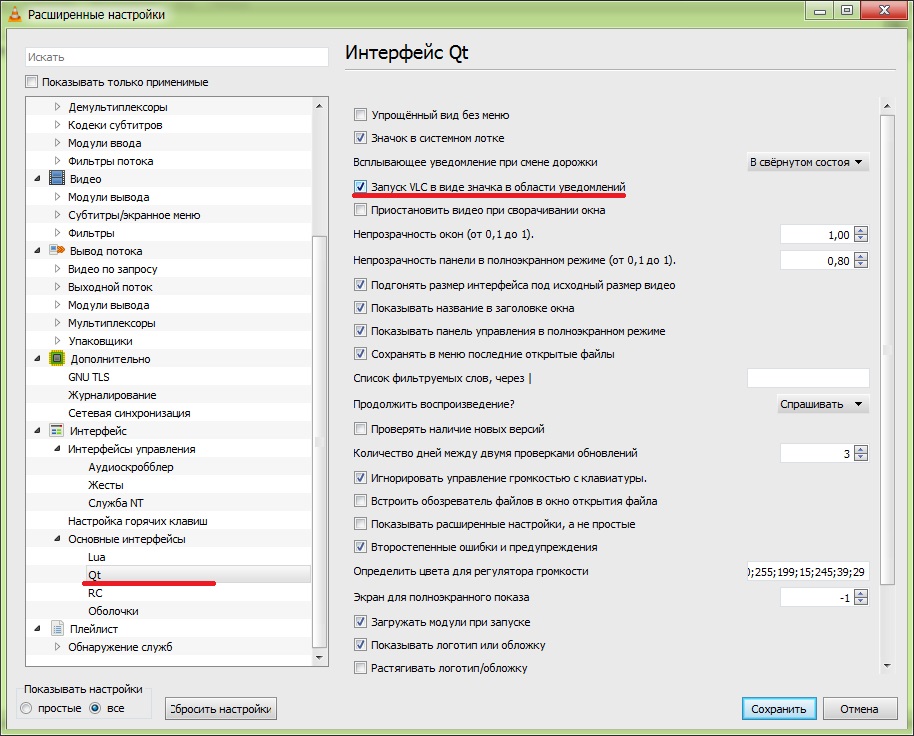914x736 pixels.
Task: Select the GNU TLS item
Action: tap(89, 377)
